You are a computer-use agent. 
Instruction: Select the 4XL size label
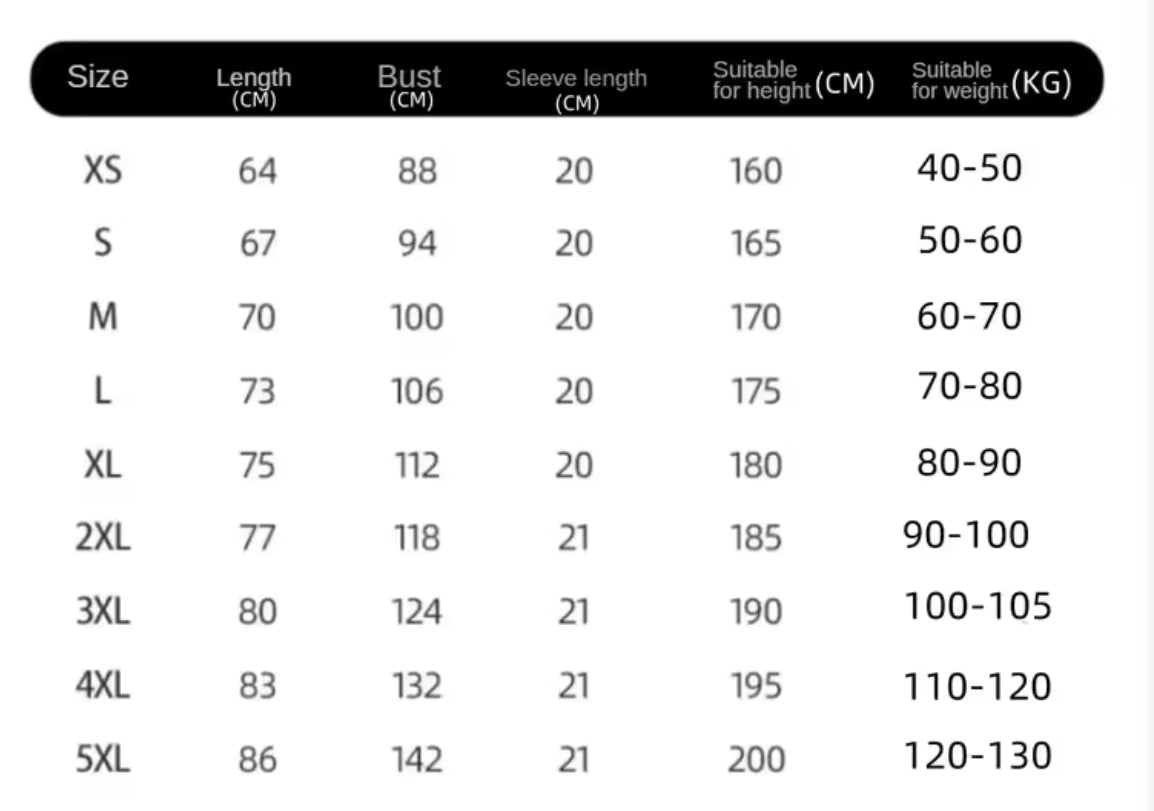(x=103, y=685)
